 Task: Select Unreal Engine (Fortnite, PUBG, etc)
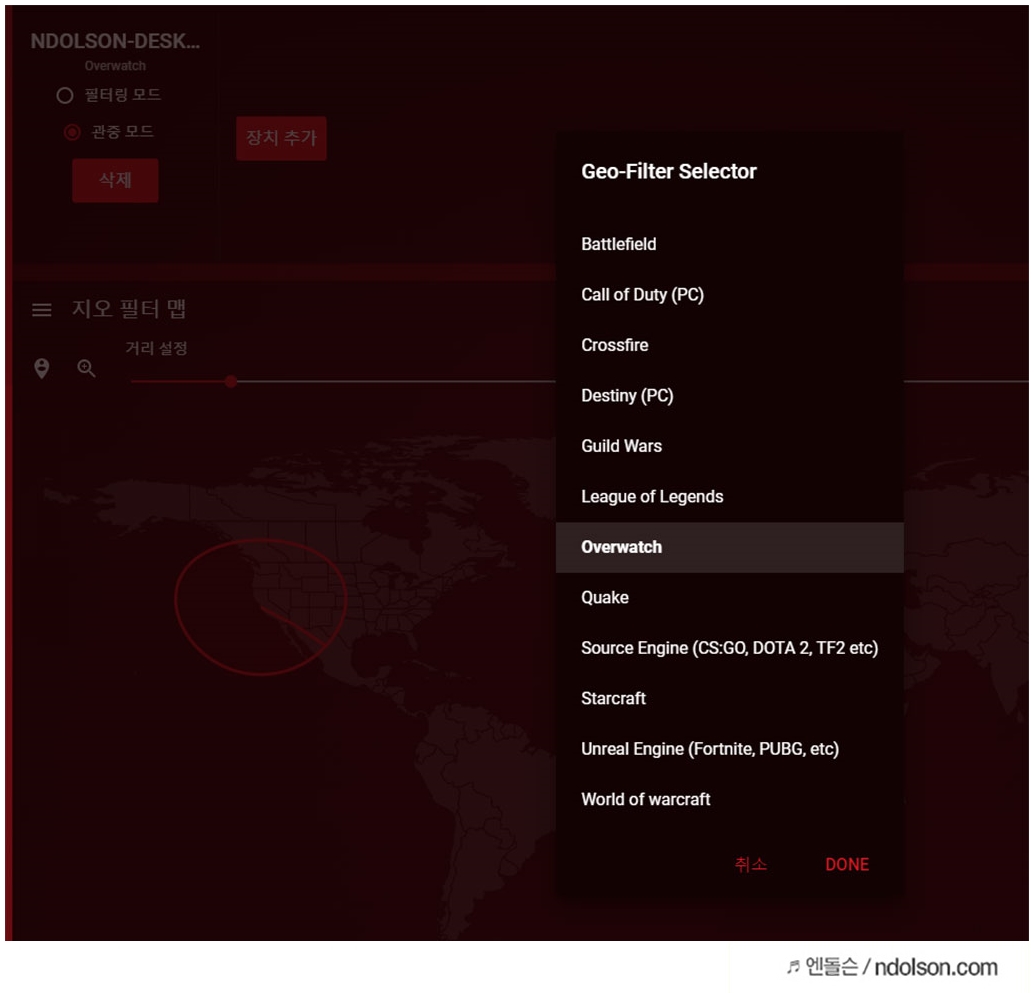729,749
